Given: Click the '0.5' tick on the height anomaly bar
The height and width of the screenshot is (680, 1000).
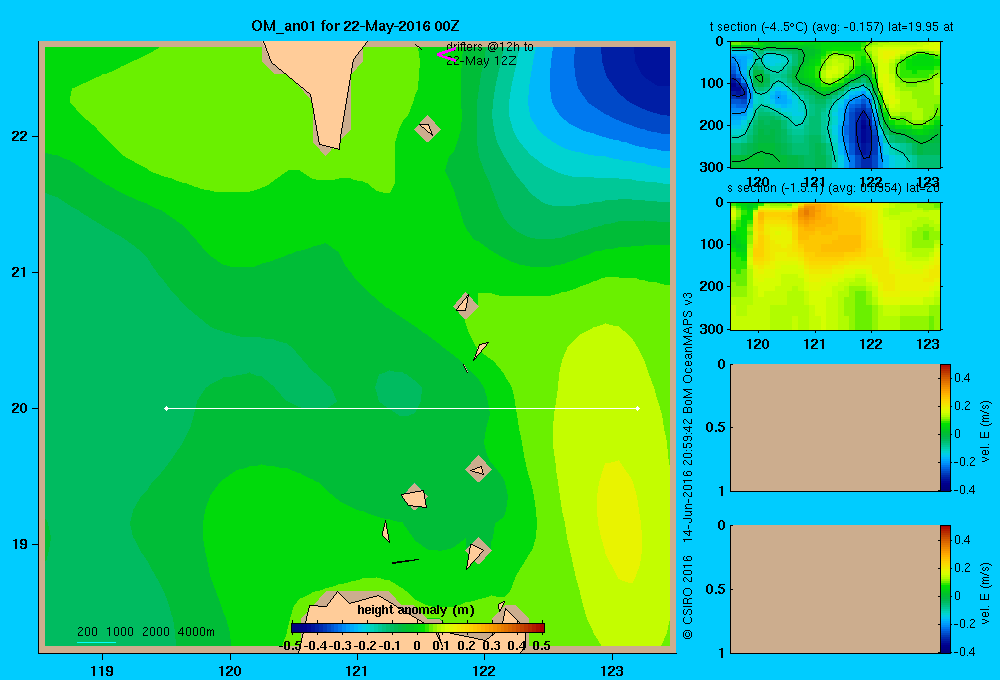Looking at the screenshot, I should (x=541, y=646).
